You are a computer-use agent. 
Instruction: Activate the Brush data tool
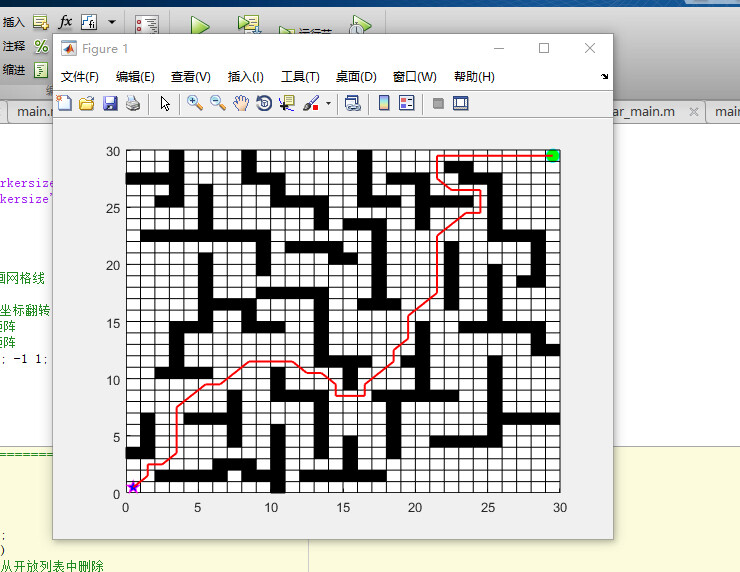(x=311, y=103)
